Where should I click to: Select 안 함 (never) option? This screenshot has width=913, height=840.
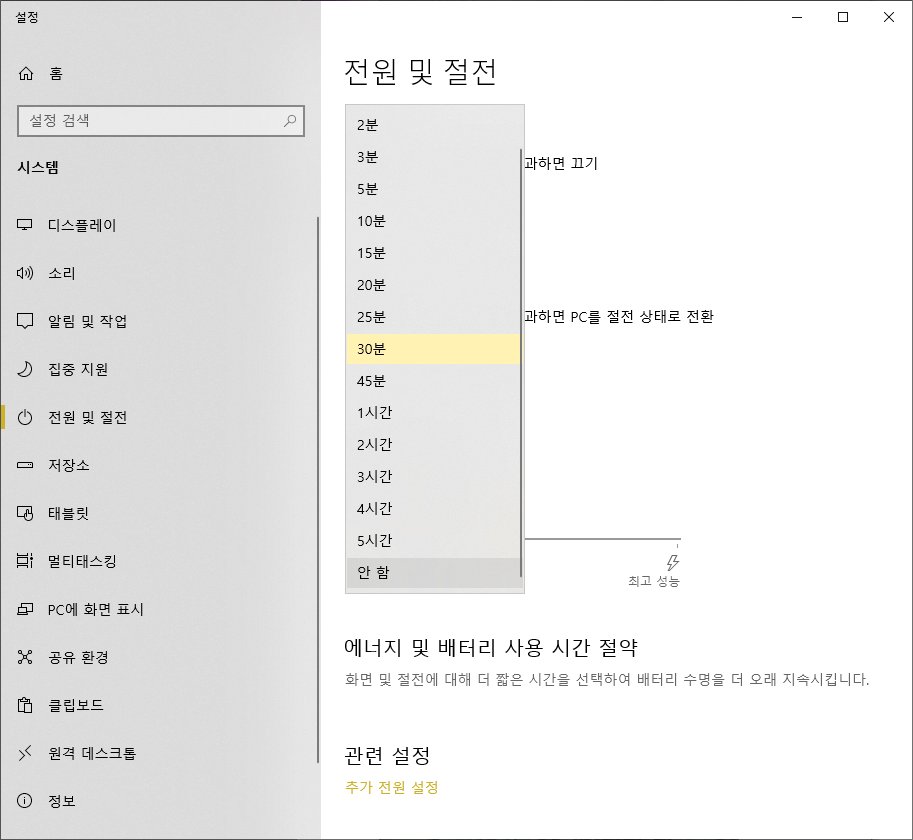click(x=433, y=573)
